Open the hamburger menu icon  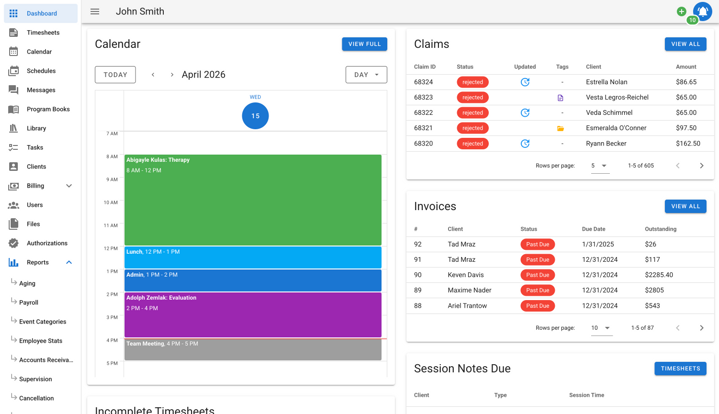(x=95, y=11)
